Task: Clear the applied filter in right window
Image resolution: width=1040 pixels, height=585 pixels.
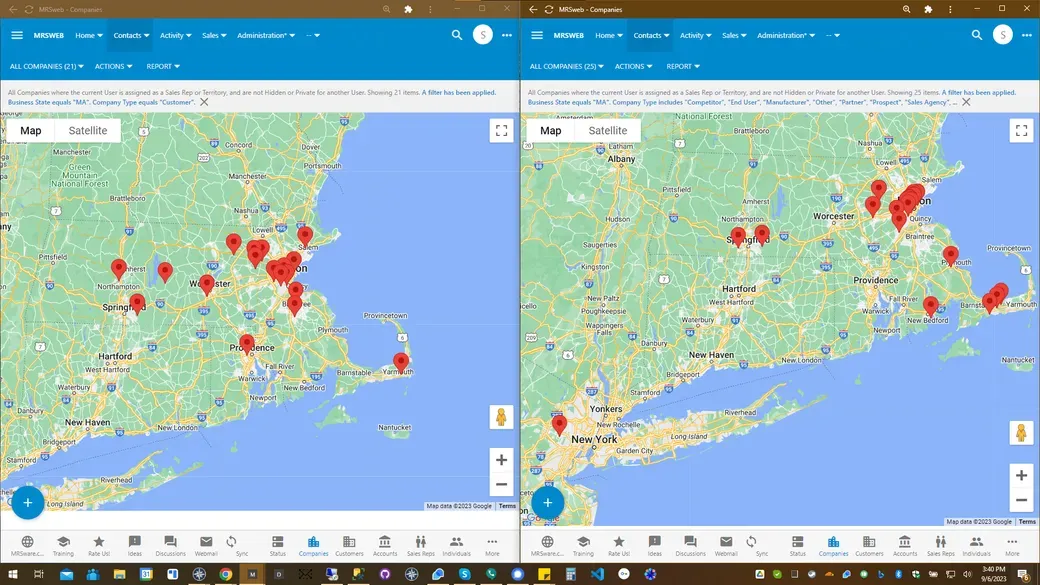Action: (966, 102)
